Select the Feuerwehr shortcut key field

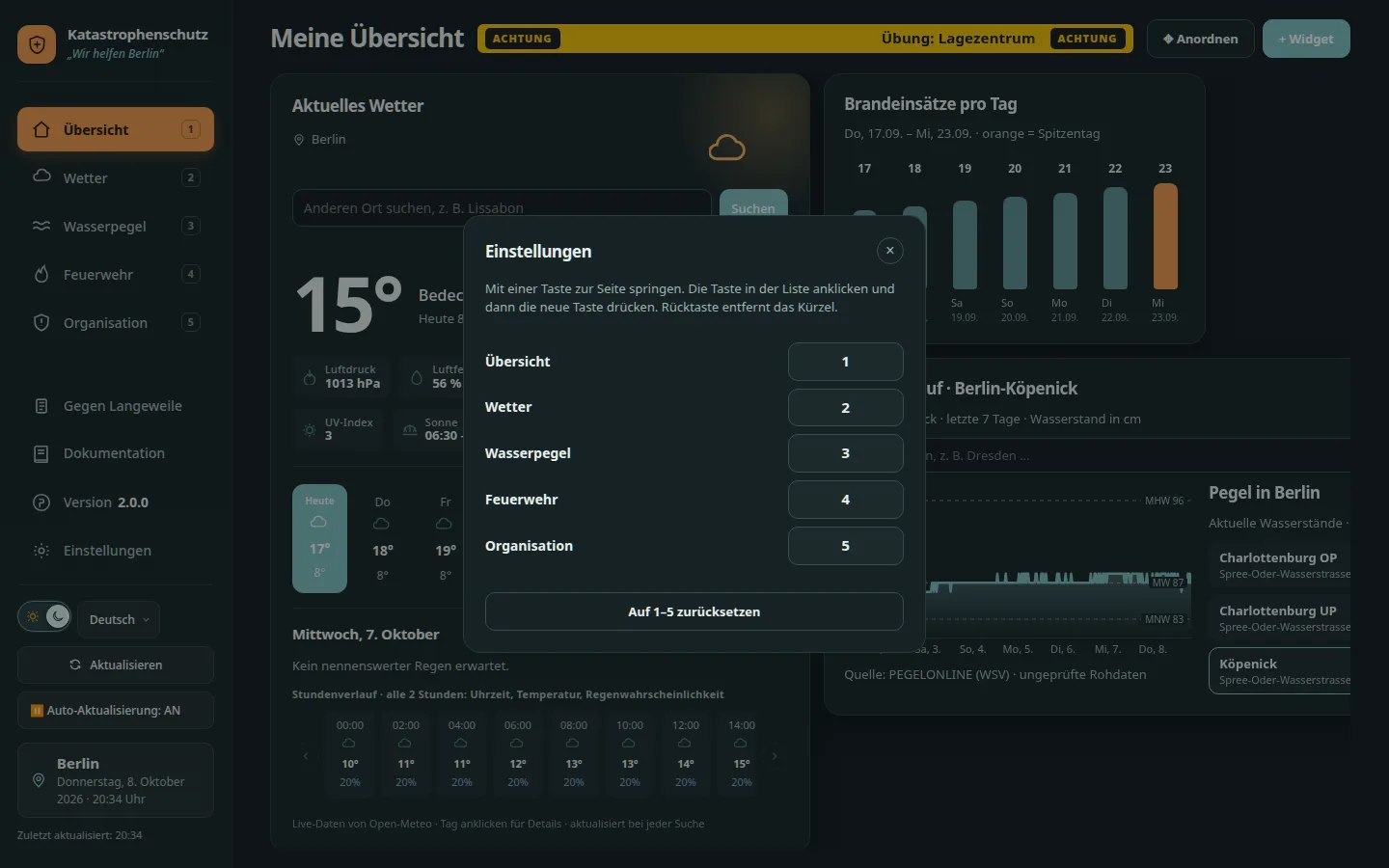846,500
